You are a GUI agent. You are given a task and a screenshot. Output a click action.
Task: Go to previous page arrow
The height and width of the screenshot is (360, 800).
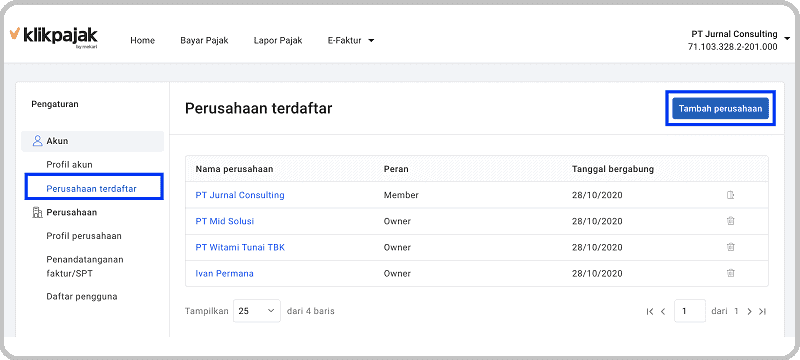point(663,311)
